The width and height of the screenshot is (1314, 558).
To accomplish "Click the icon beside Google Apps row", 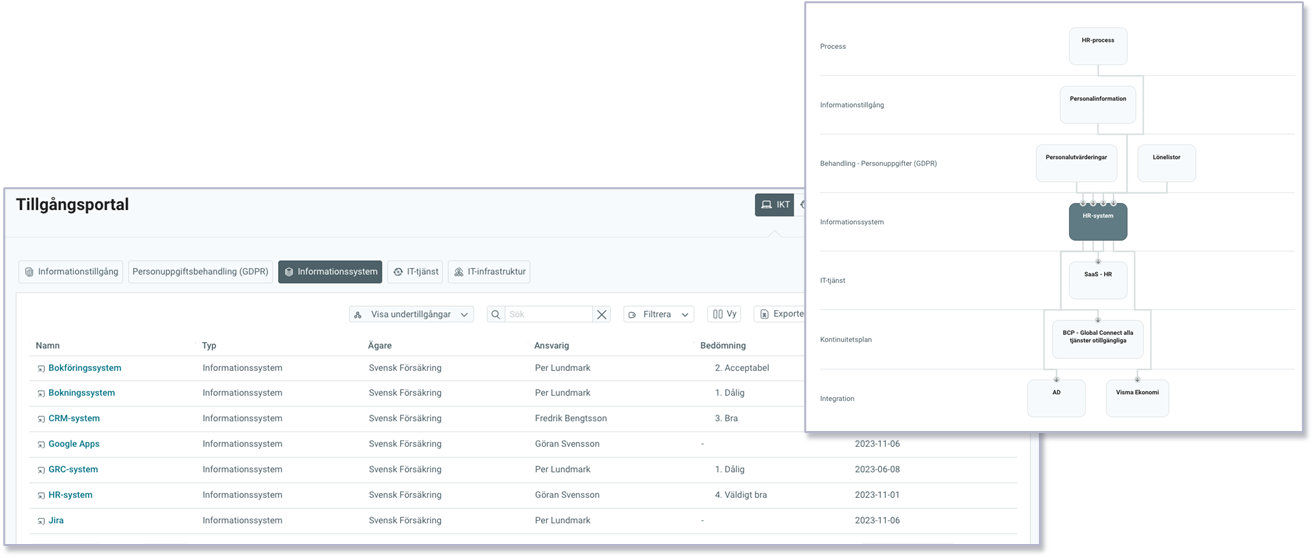I will (x=41, y=444).
